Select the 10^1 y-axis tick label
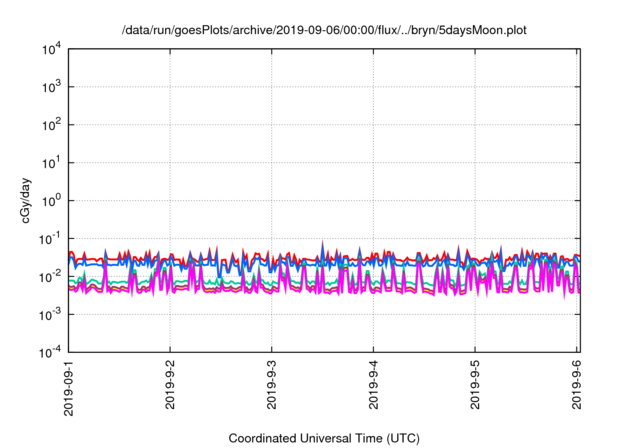Viewport: 640px width, 448px height. (51, 163)
